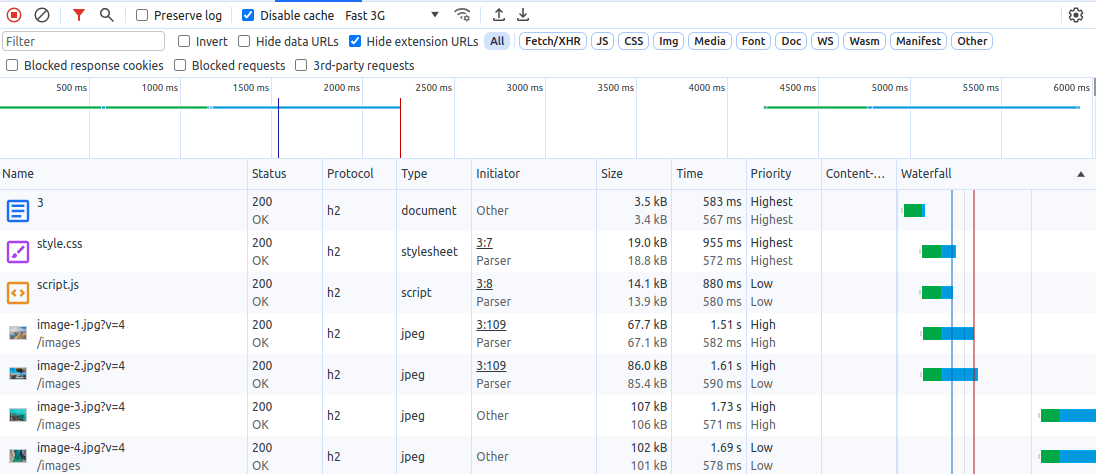Sort by Size column header

point(634,174)
